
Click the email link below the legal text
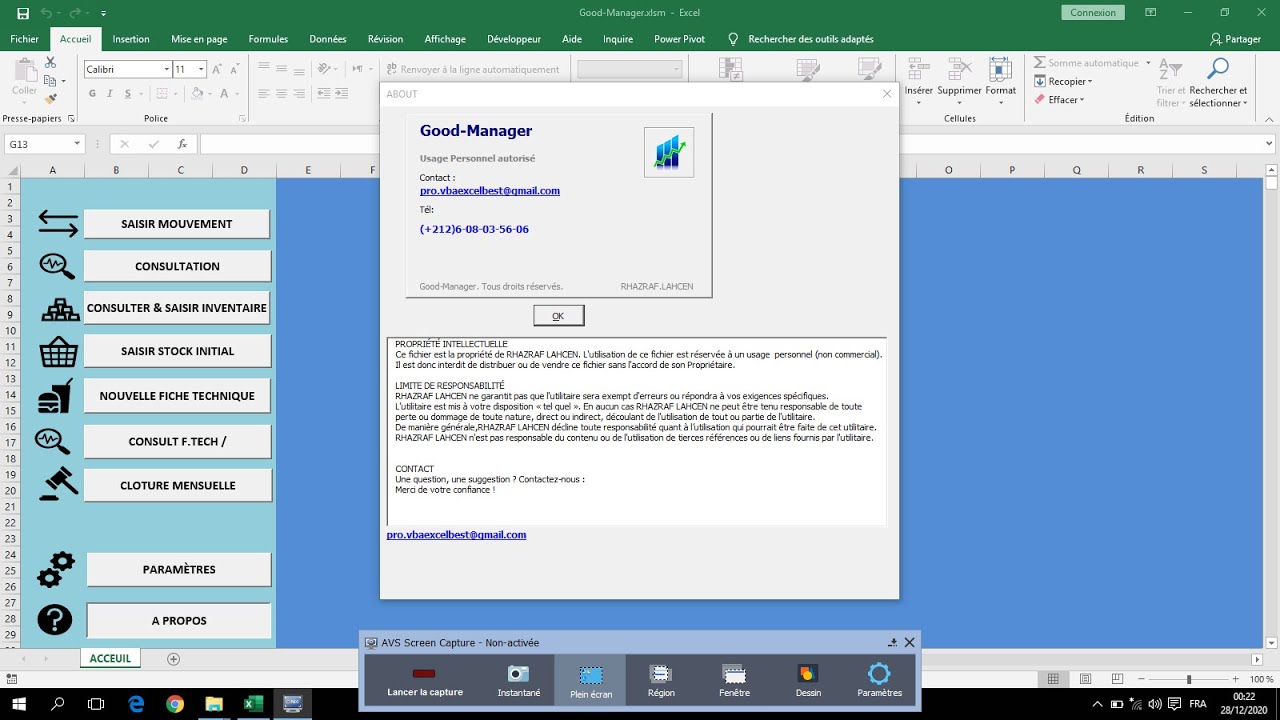(x=457, y=535)
